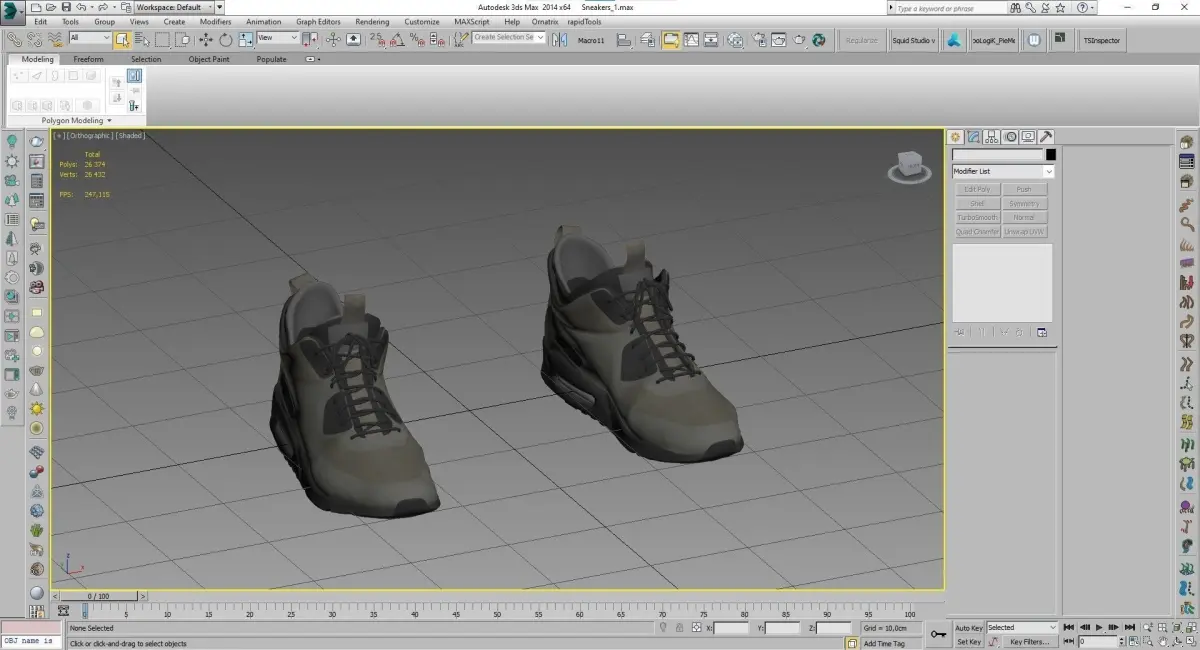Toggle Auto Key animation mode
The height and width of the screenshot is (650, 1200).
(968, 628)
